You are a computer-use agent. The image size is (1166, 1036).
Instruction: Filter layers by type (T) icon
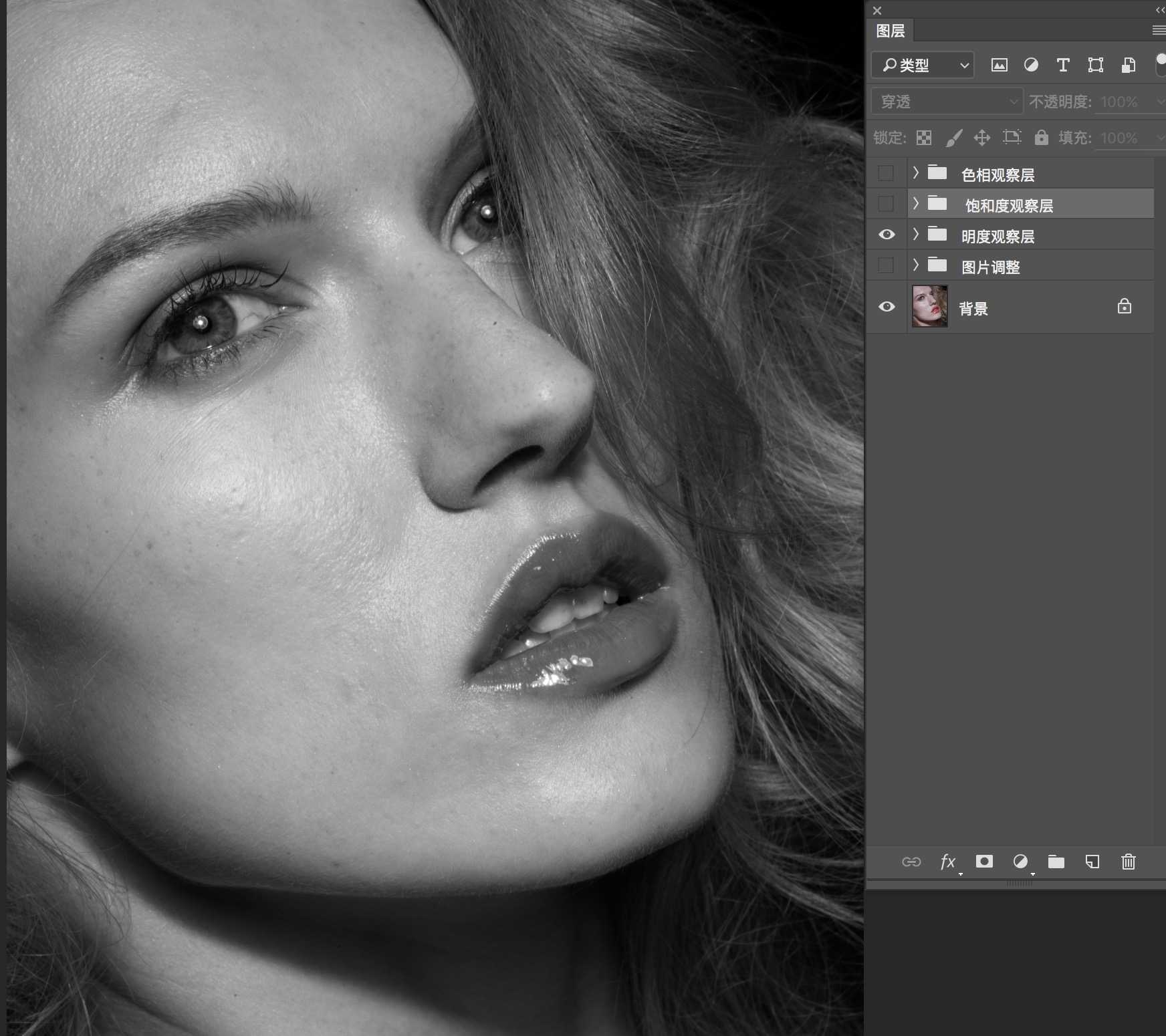click(x=1063, y=65)
